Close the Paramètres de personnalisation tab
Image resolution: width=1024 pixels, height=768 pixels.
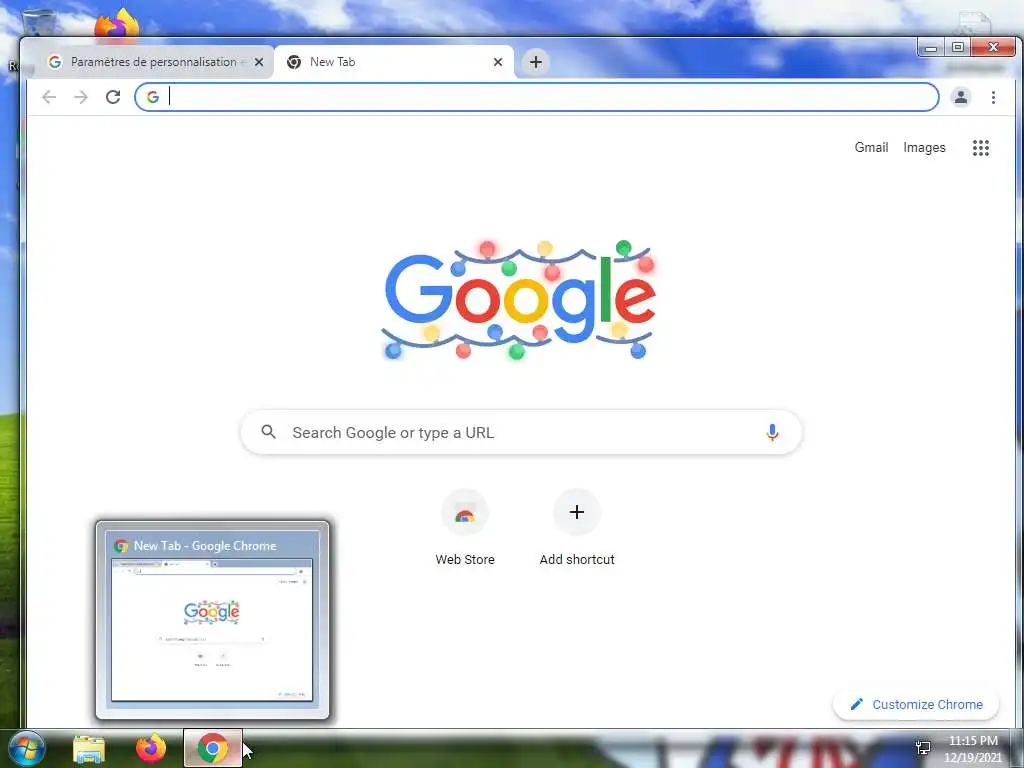(259, 62)
